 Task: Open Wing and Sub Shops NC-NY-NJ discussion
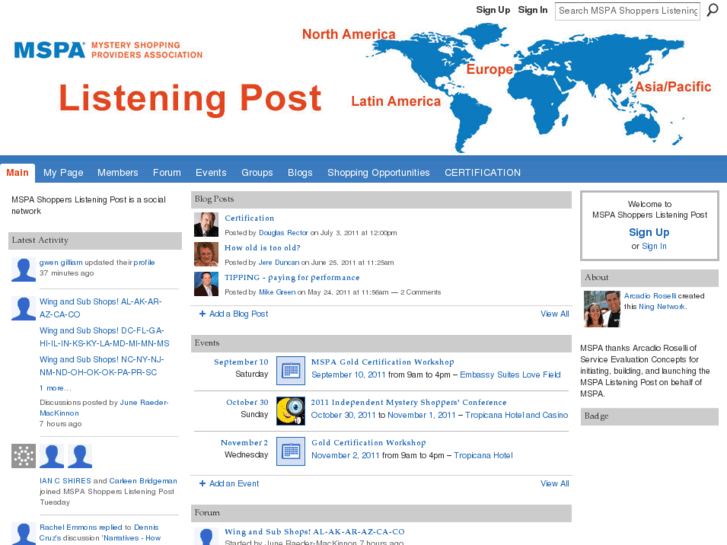pyautogui.click(x=102, y=366)
